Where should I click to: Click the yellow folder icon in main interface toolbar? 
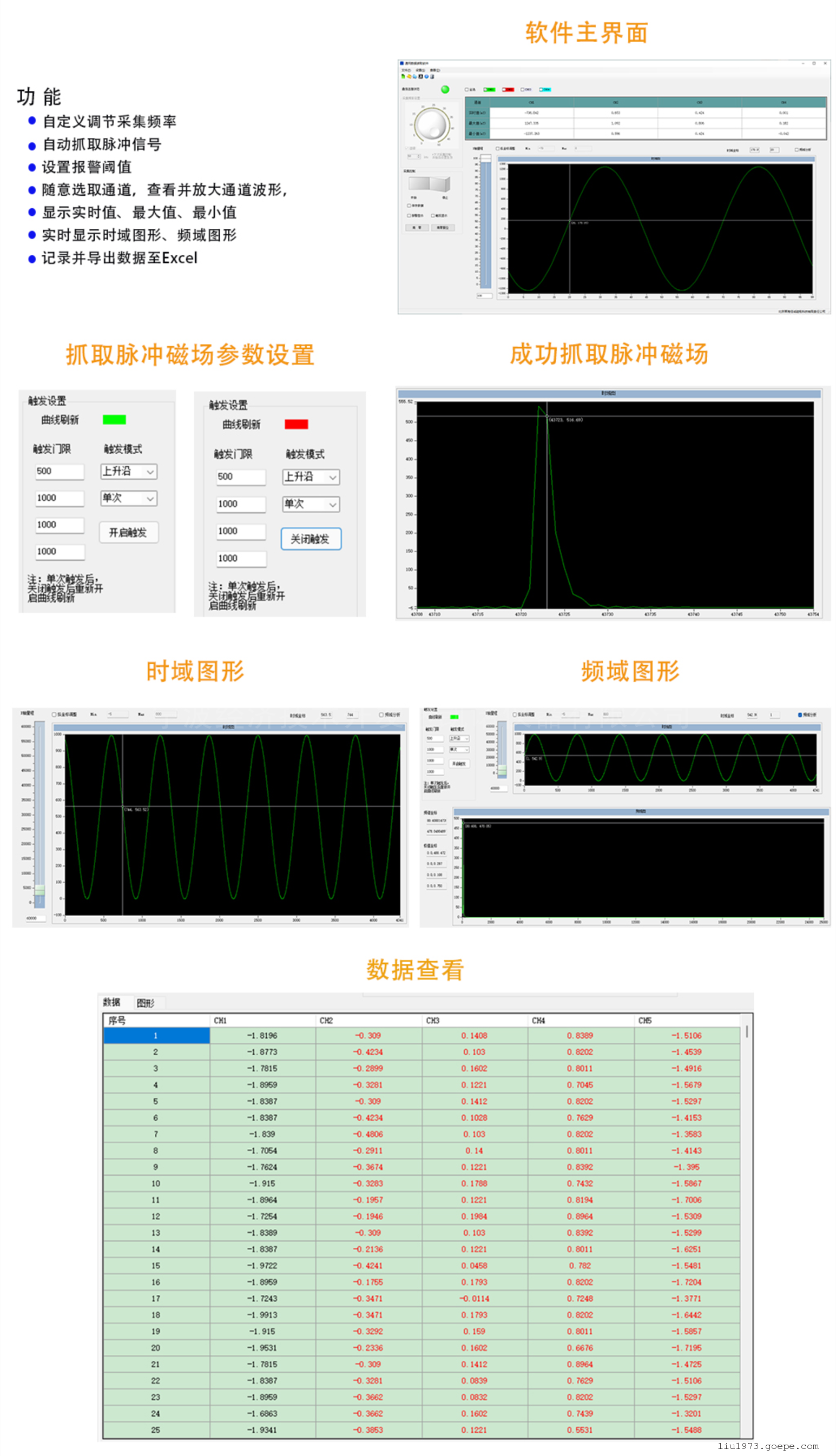click(409, 76)
